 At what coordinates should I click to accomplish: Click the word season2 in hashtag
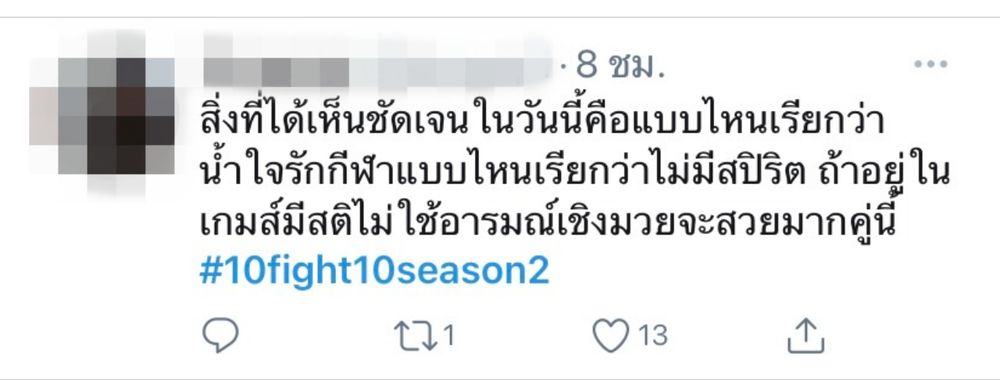point(475,272)
